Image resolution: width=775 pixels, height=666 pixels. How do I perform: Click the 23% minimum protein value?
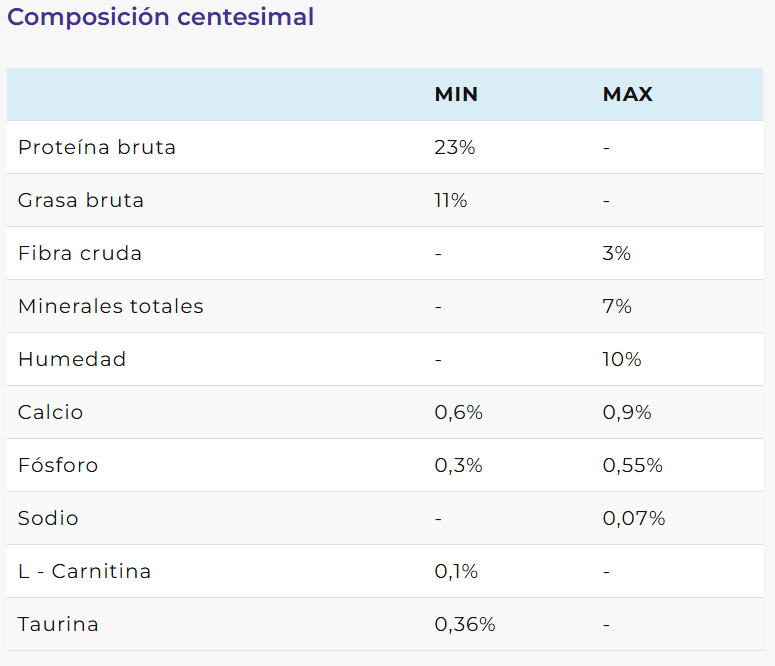click(x=454, y=147)
